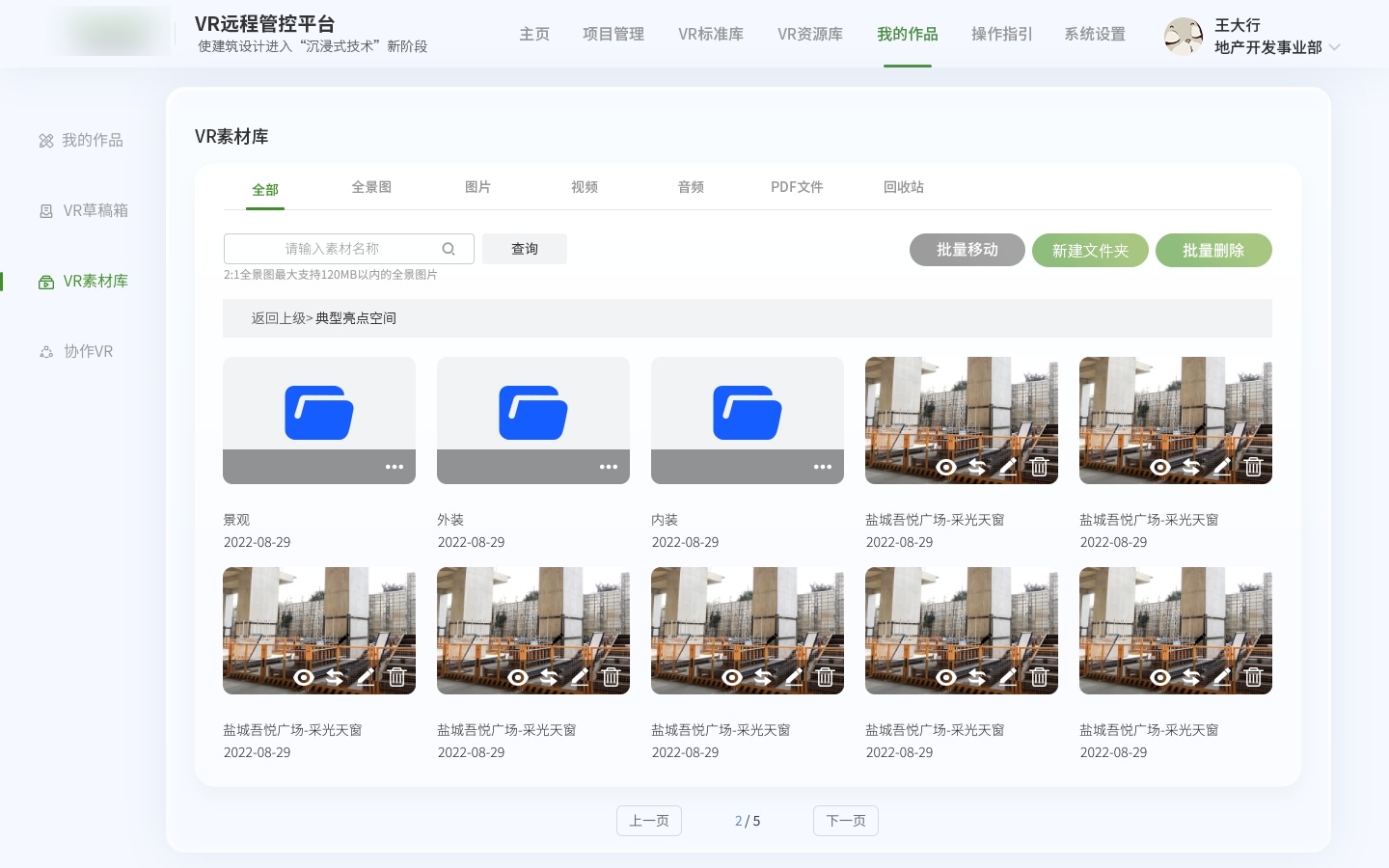Open the VR草稿箱 sidebar icon
Image resolution: width=1389 pixels, height=868 pixels.
(x=46, y=210)
